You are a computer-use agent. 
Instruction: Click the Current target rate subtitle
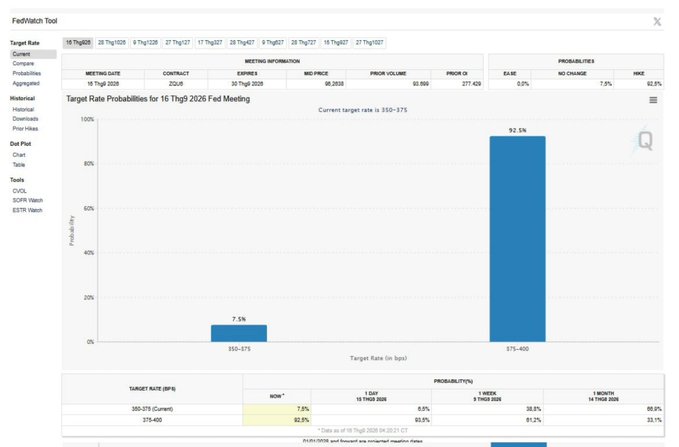363,110
